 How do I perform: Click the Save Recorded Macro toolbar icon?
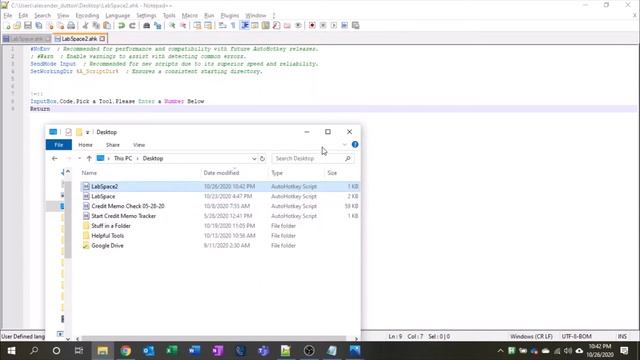[x=356, y=26]
